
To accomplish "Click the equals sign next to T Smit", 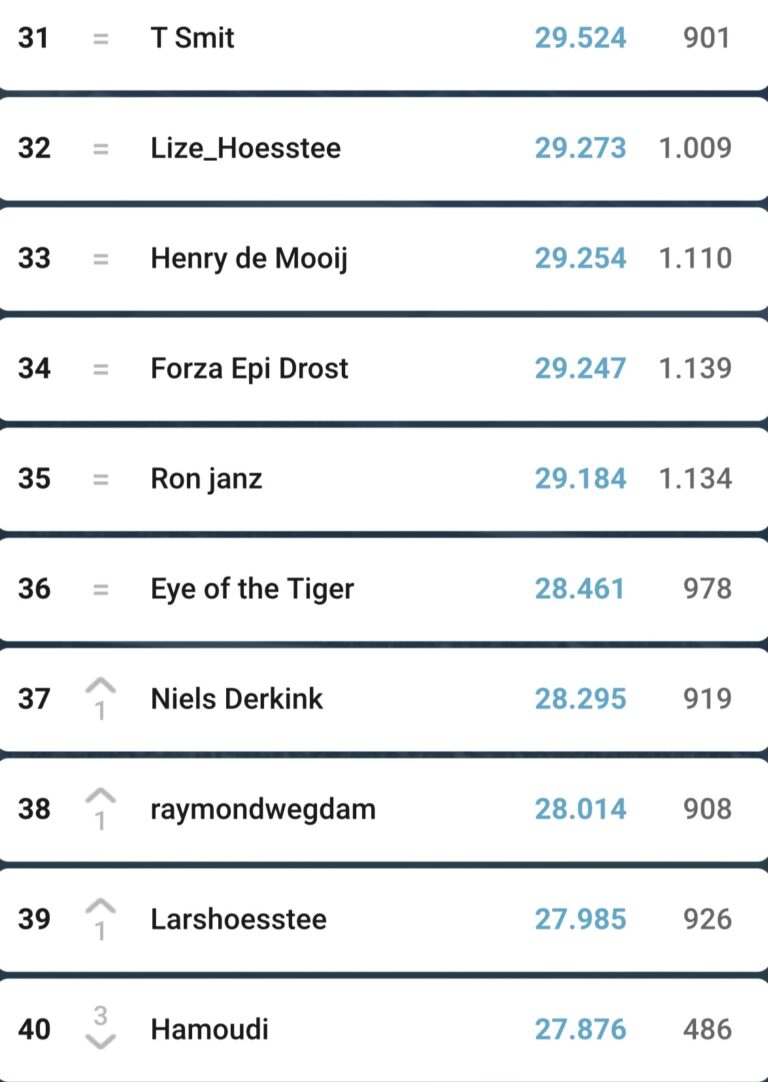I will pos(100,39).
